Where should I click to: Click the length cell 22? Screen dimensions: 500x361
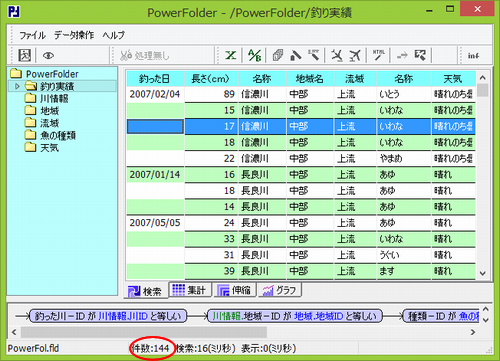pos(211,159)
